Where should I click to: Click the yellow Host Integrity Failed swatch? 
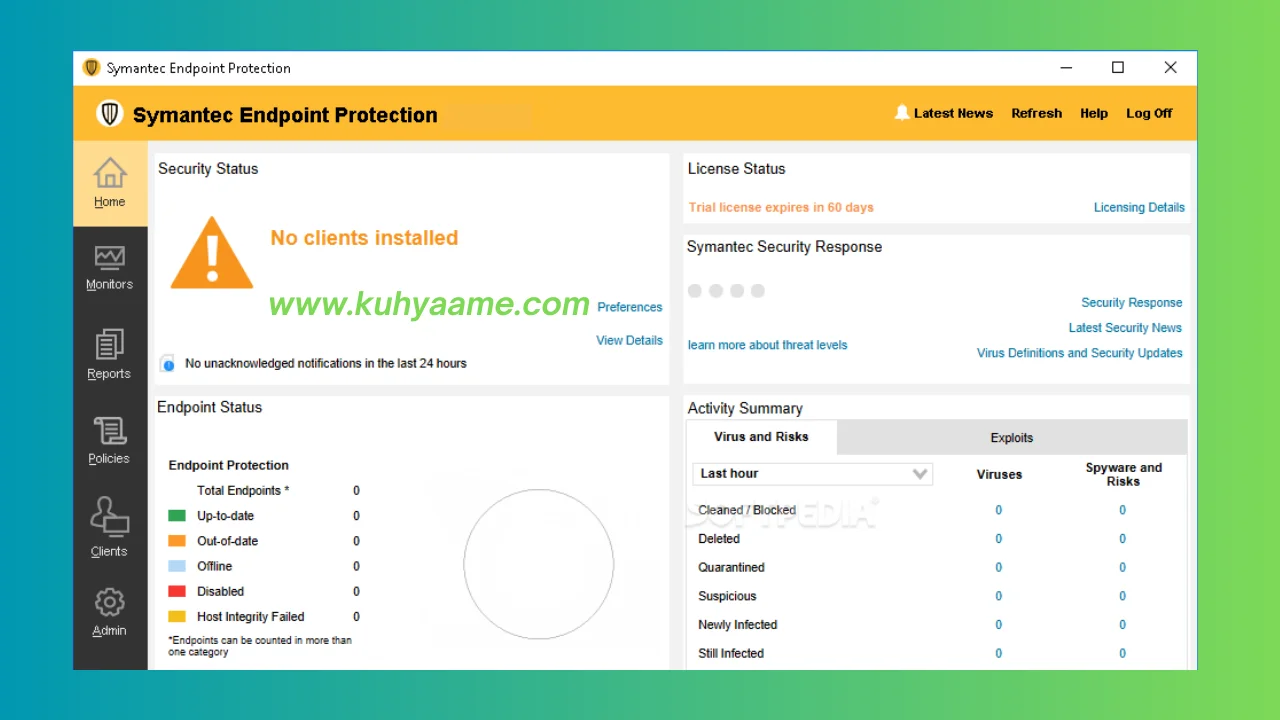[177, 617]
